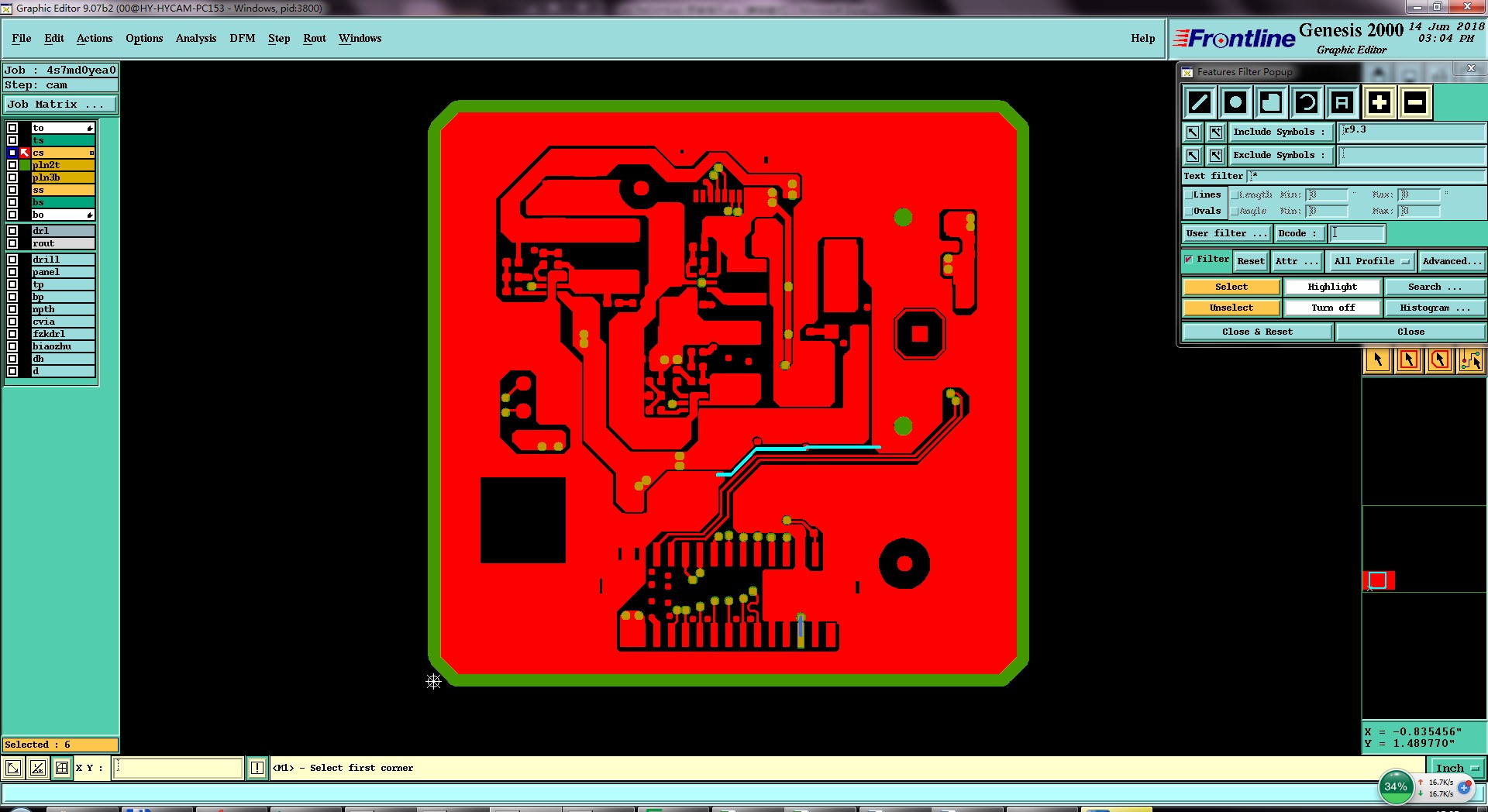
Task: Select the green bs layer name bar
Action: pyautogui.click(x=64, y=202)
